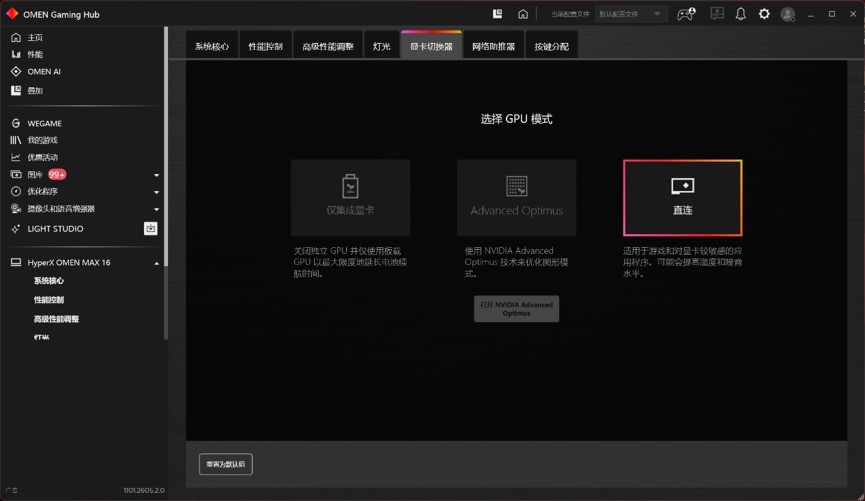Open 高级性能调整 under HyperX OMEN MAX 16
Screen dimensions: 865x501
click(56, 319)
